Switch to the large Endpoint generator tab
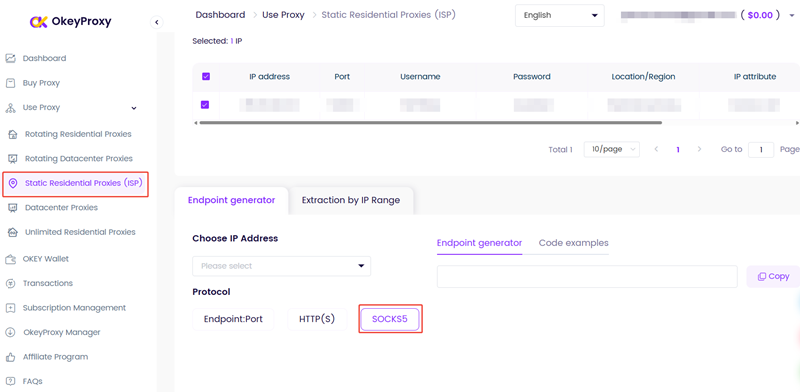Screen dimensions: 800x392 [231, 200]
